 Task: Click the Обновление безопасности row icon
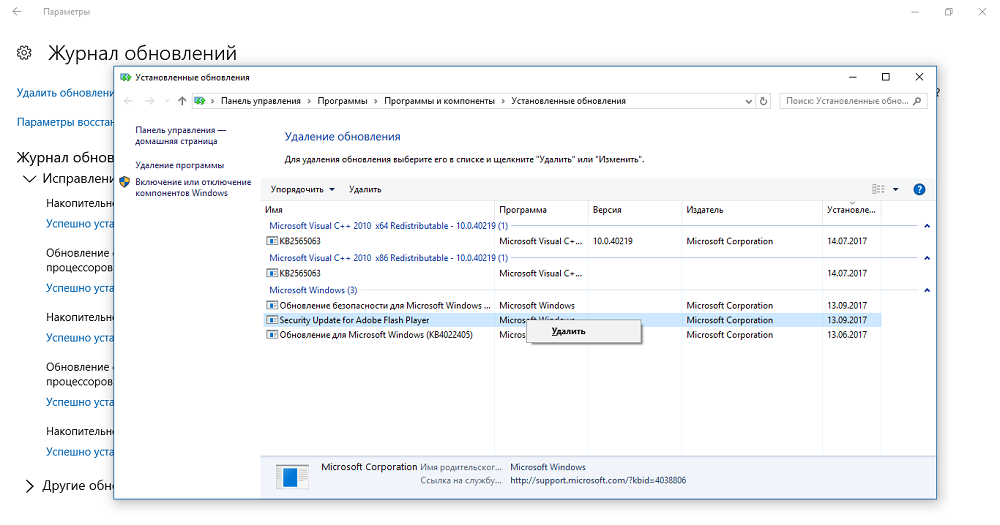coord(272,306)
